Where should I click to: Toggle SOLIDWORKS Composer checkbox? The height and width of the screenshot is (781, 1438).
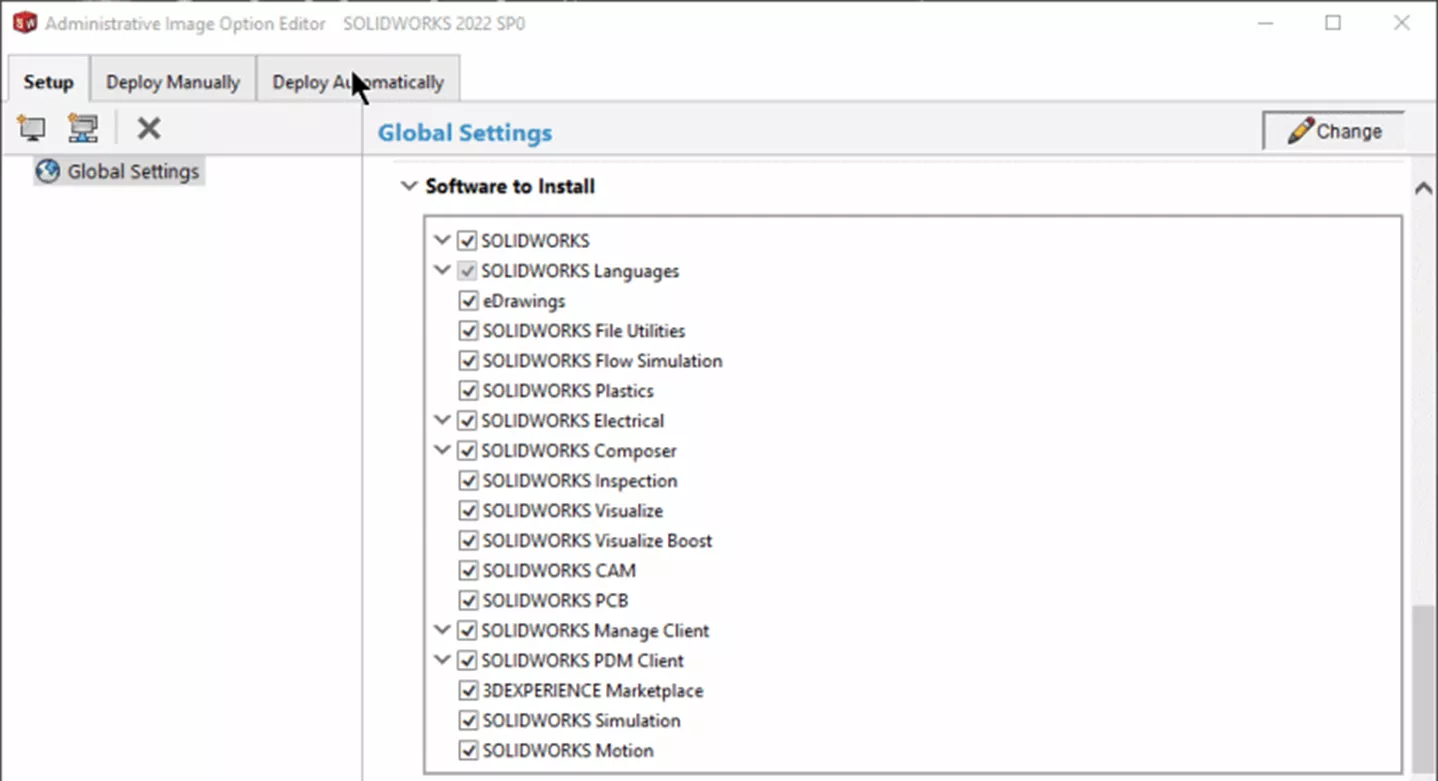467,451
